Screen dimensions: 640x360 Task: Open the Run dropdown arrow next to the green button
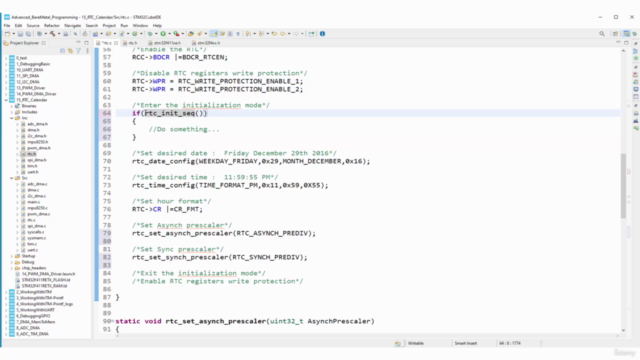click(169, 34)
